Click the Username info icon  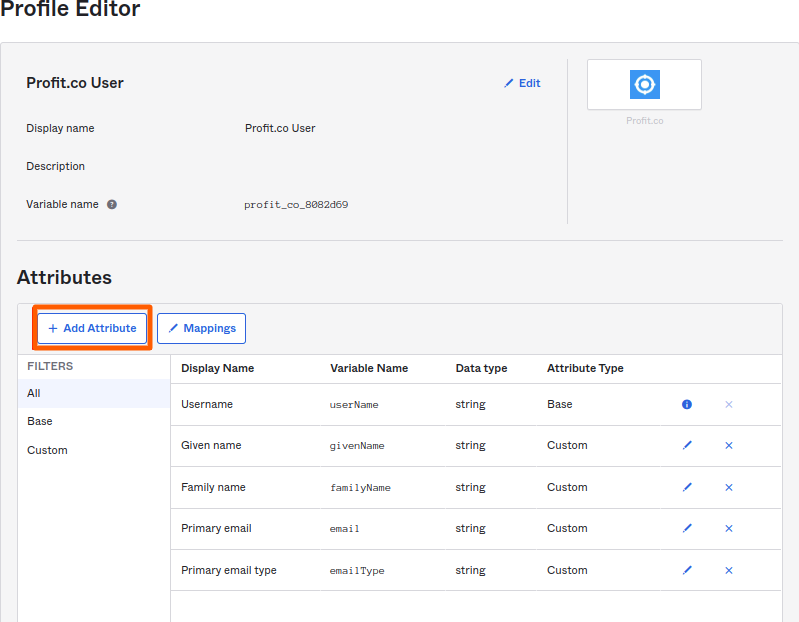[x=687, y=404]
